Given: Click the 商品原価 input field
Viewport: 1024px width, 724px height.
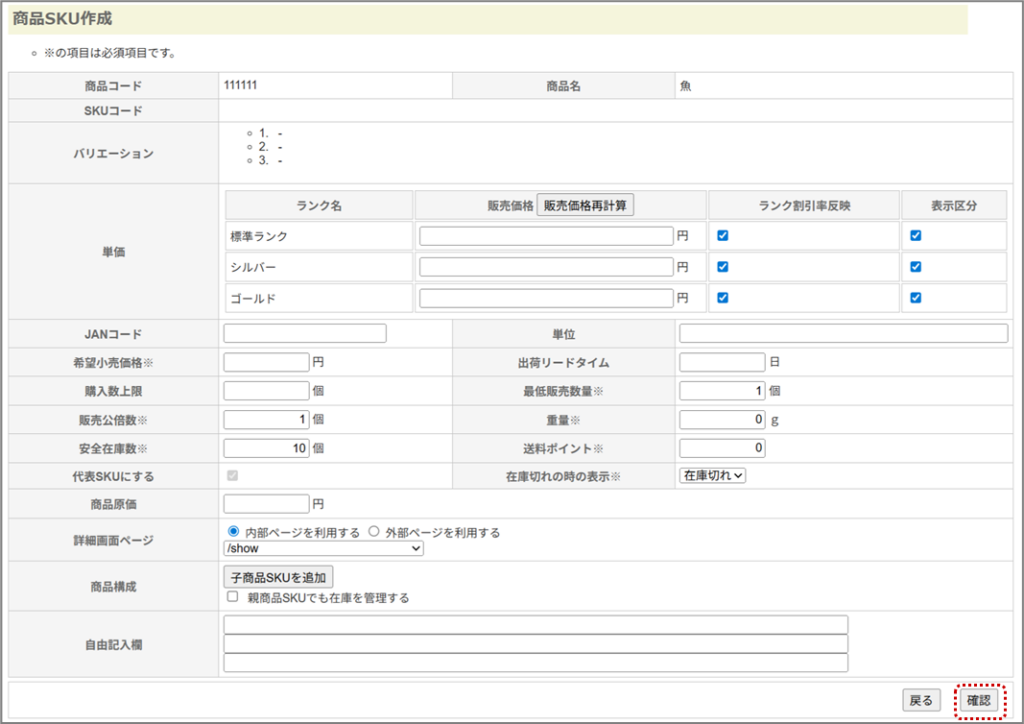Looking at the screenshot, I should click(x=266, y=503).
